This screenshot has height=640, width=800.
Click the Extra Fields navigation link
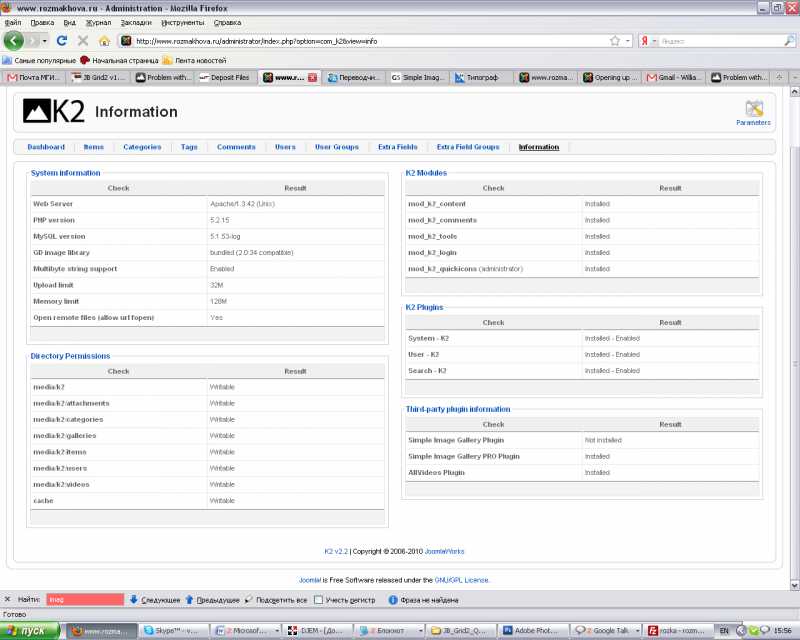click(397, 147)
